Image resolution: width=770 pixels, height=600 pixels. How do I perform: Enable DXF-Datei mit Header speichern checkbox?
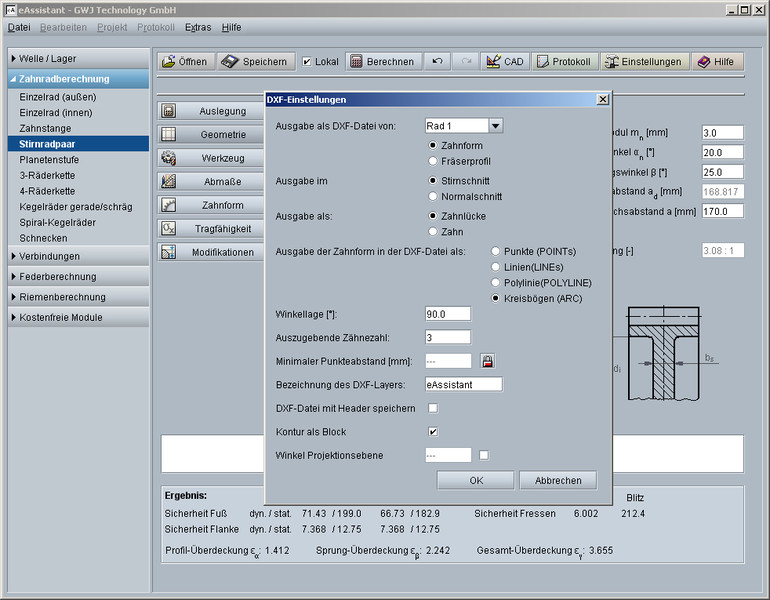point(433,408)
